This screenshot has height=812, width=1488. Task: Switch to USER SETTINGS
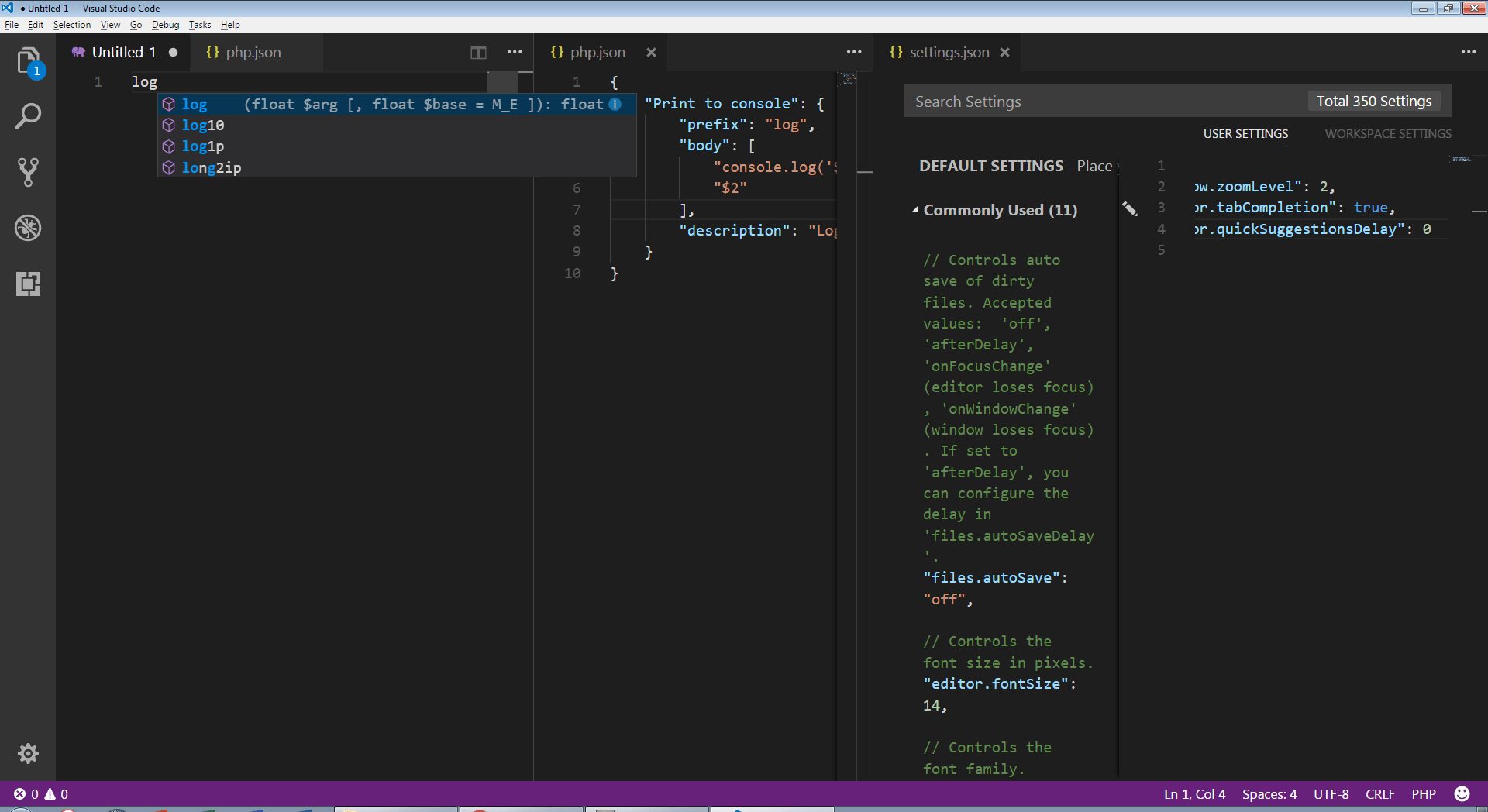[1245, 134]
